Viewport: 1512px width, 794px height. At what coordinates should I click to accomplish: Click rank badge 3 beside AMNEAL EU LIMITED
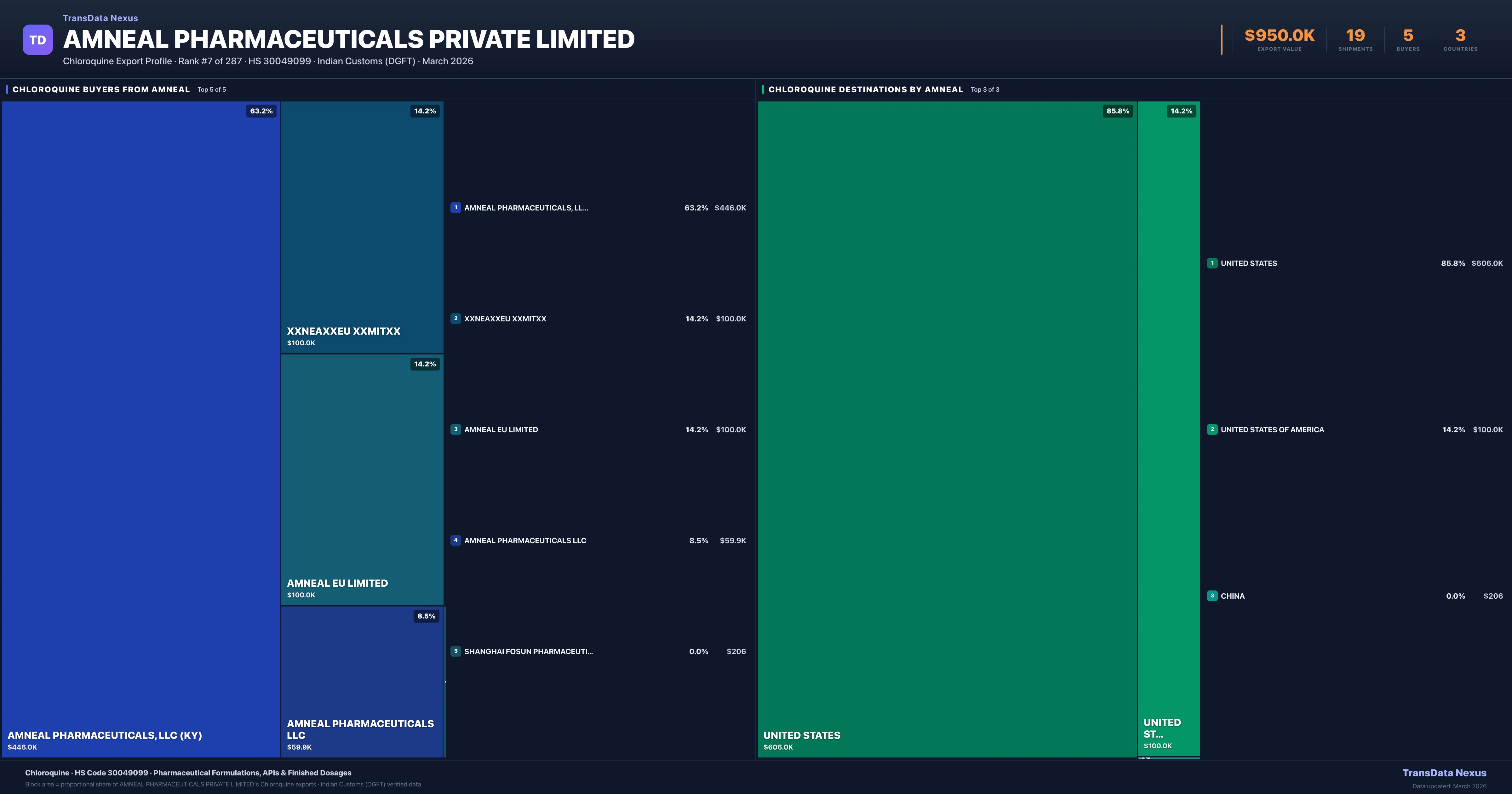pyautogui.click(x=455, y=429)
